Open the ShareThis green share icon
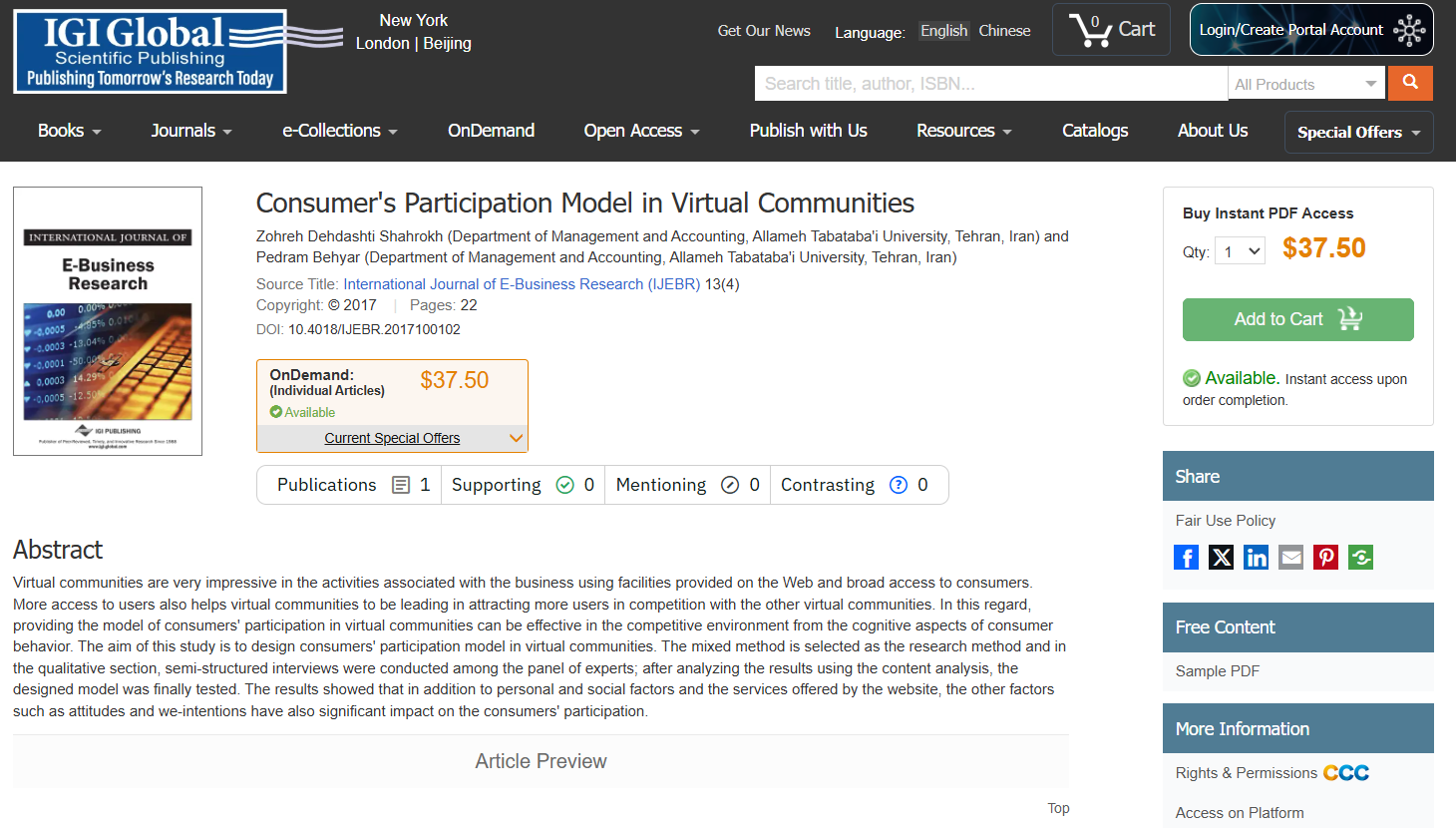Screen dimensions: 1456x828 point(1360,557)
